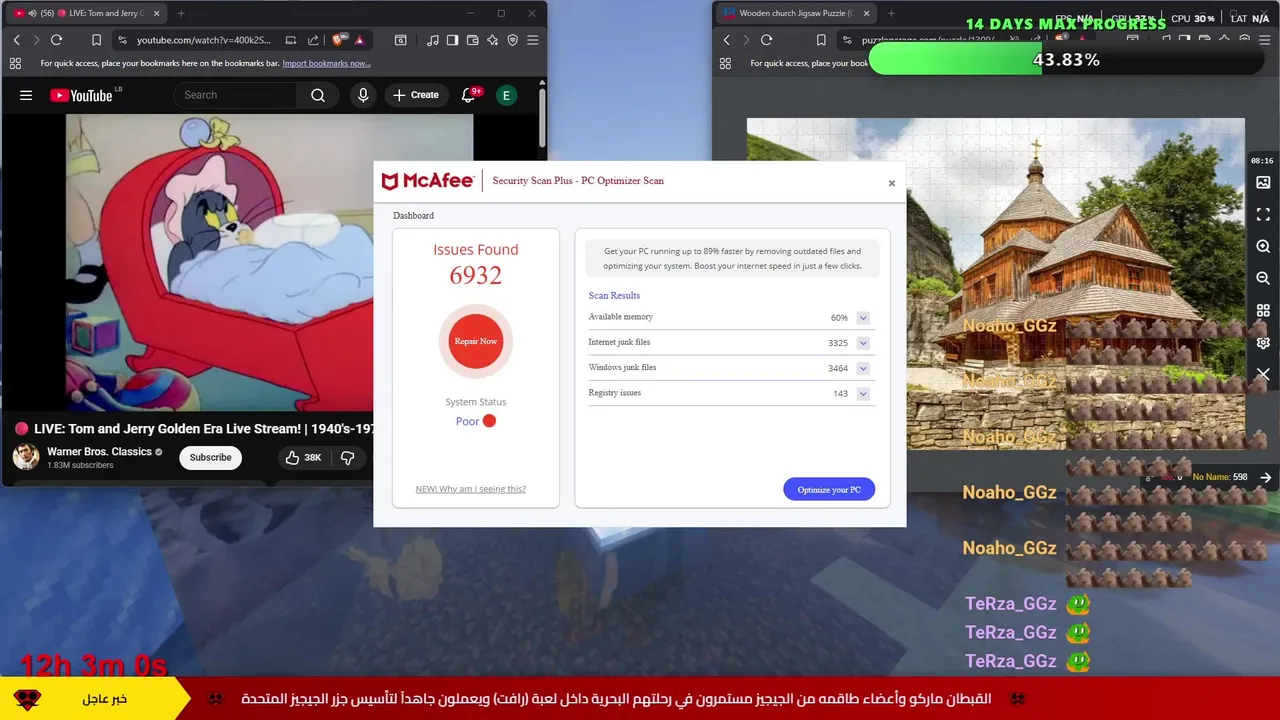Like the Tom and Jerry video
1280x720 pixels.
click(303, 457)
